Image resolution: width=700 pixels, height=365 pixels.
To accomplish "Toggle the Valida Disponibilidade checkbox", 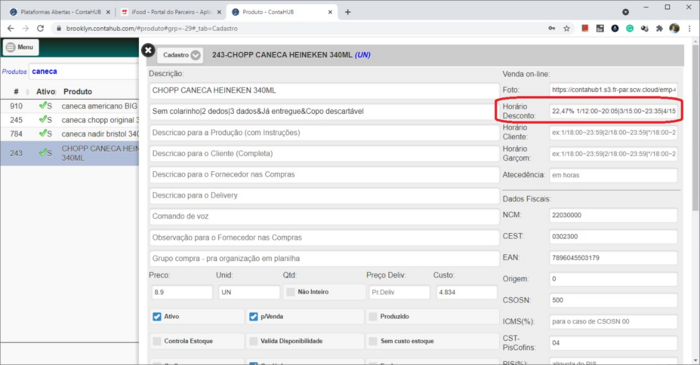I will click(x=253, y=341).
